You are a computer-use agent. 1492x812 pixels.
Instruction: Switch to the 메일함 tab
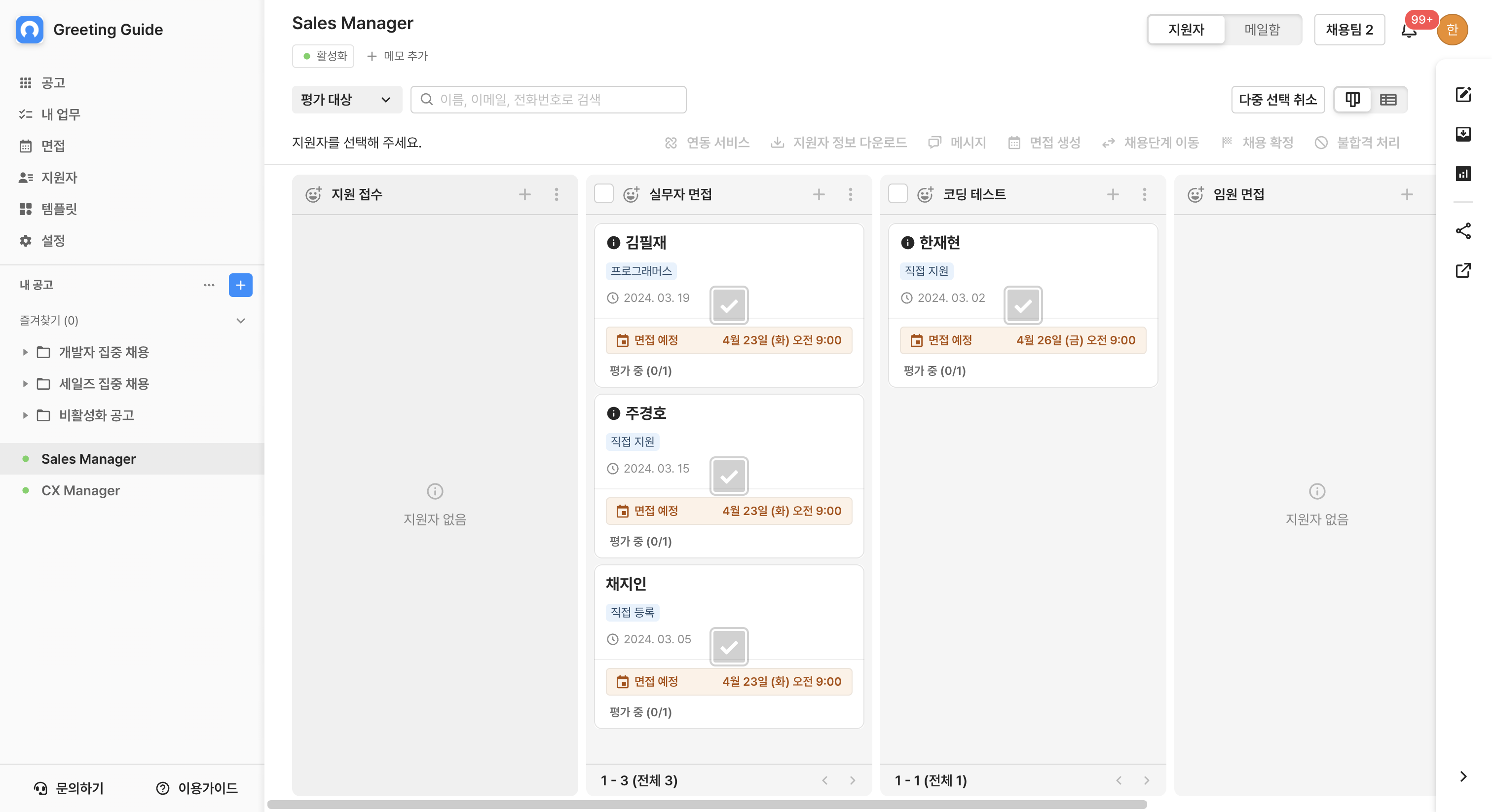[x=1263, y=30]
